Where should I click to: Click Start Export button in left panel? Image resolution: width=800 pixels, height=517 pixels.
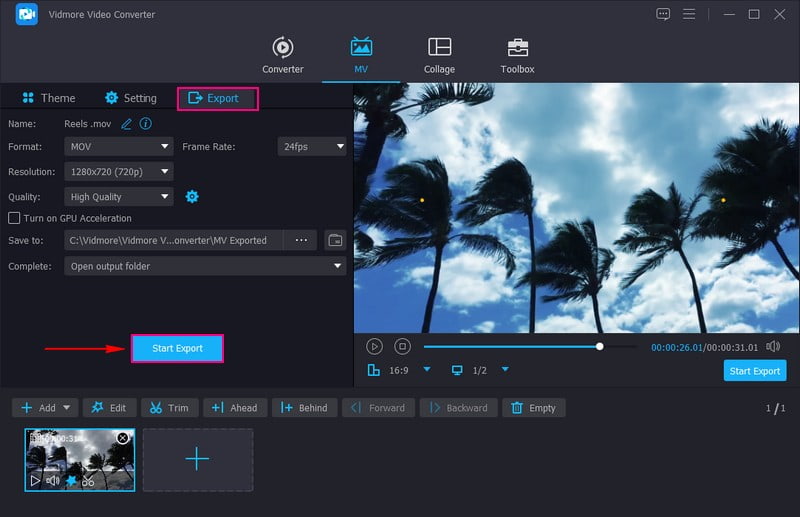[177, 348]
